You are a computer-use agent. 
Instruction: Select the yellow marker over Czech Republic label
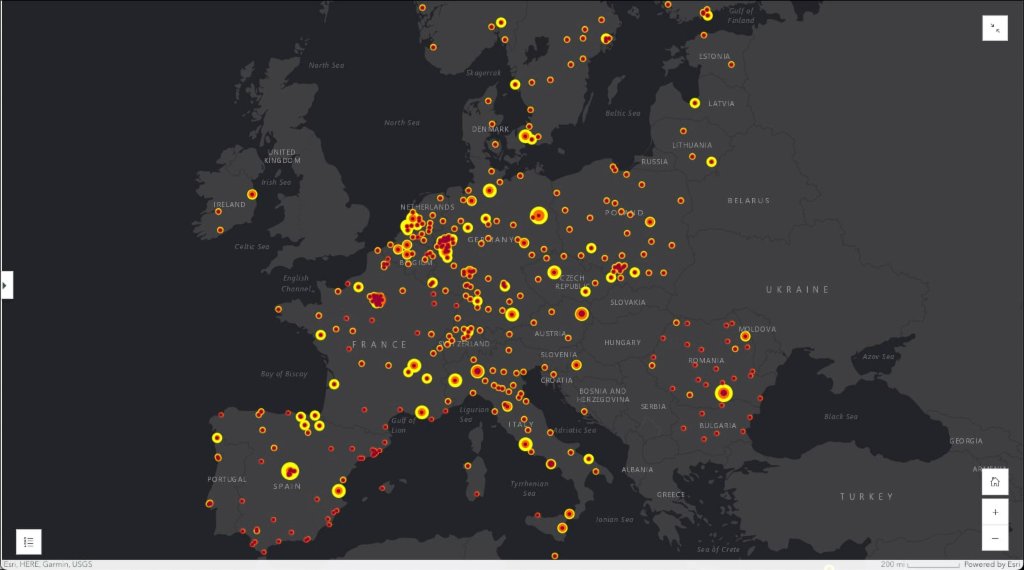point(554,272)
